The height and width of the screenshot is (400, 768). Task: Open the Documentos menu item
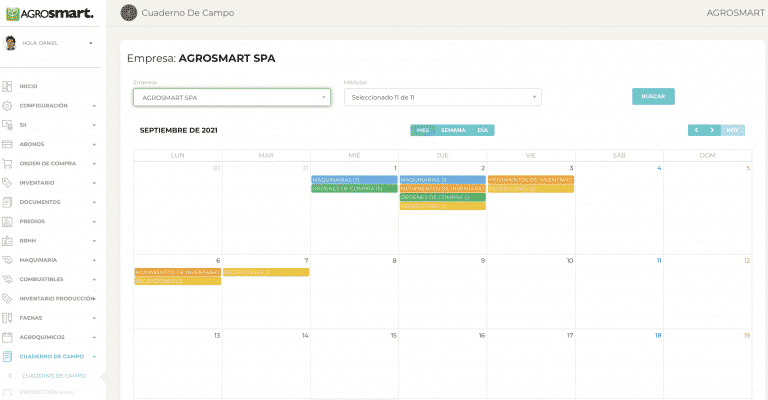40,202
